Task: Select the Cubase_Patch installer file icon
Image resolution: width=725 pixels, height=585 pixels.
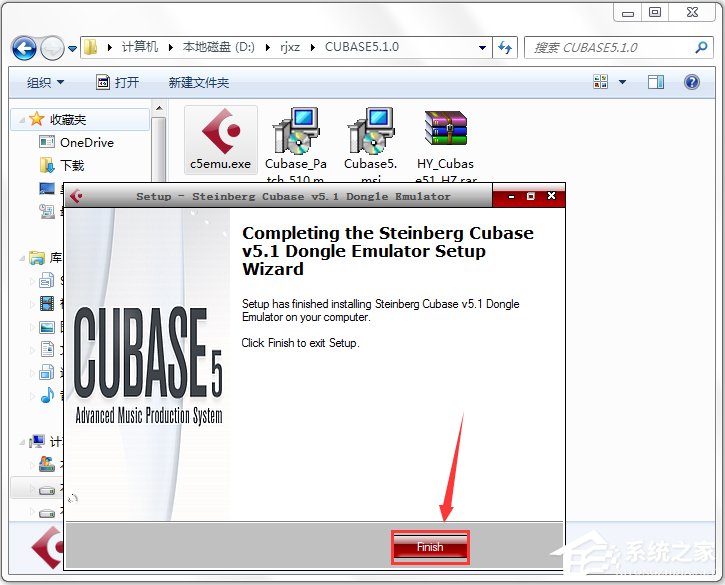Action: pyautogui.click(x=296, y=132)
